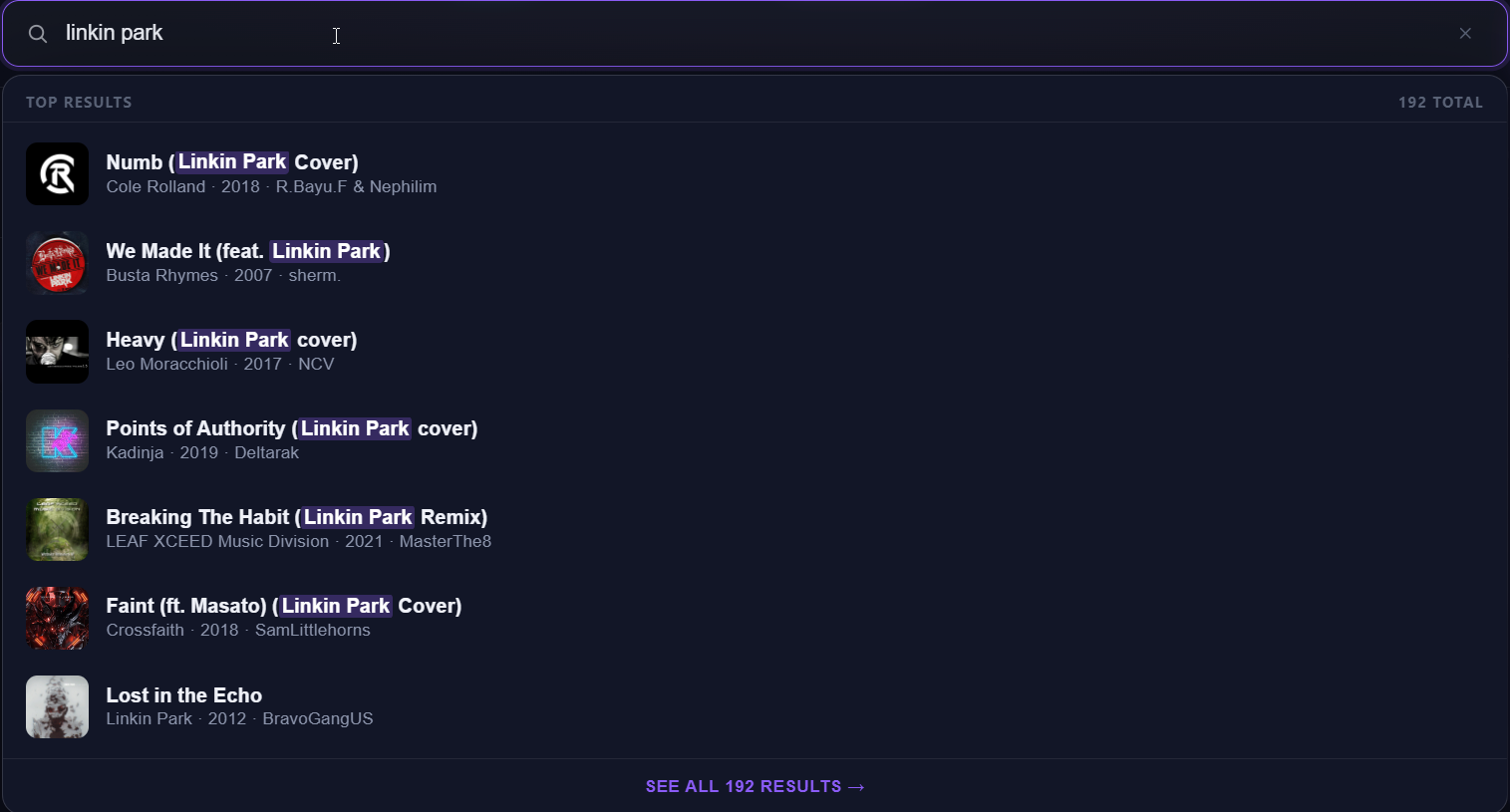This screenshot has height=812, width=1510.
Task: Click Crossfaith · 2018 · SamLittlehorns subtitle
Action: tap(238, 631)
